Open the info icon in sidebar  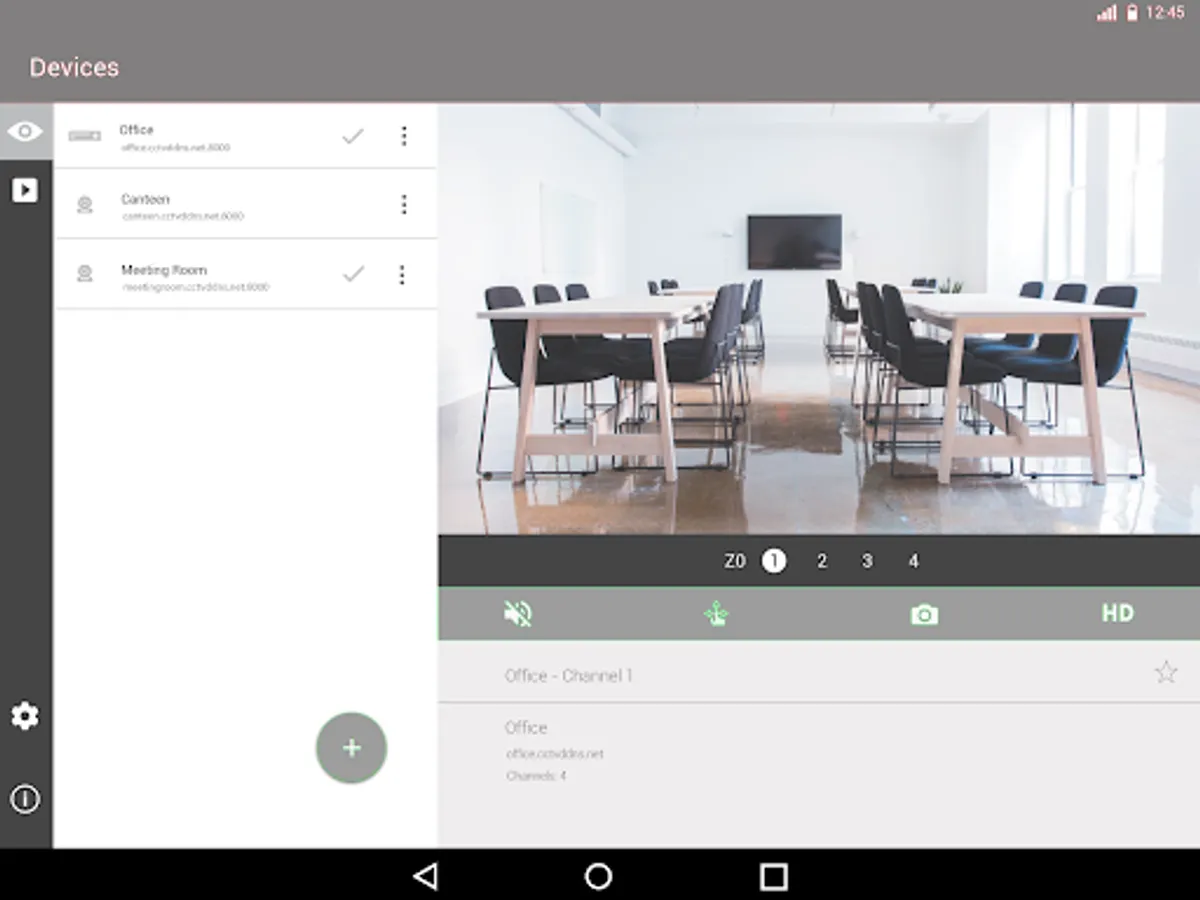[x=25, y=799]
